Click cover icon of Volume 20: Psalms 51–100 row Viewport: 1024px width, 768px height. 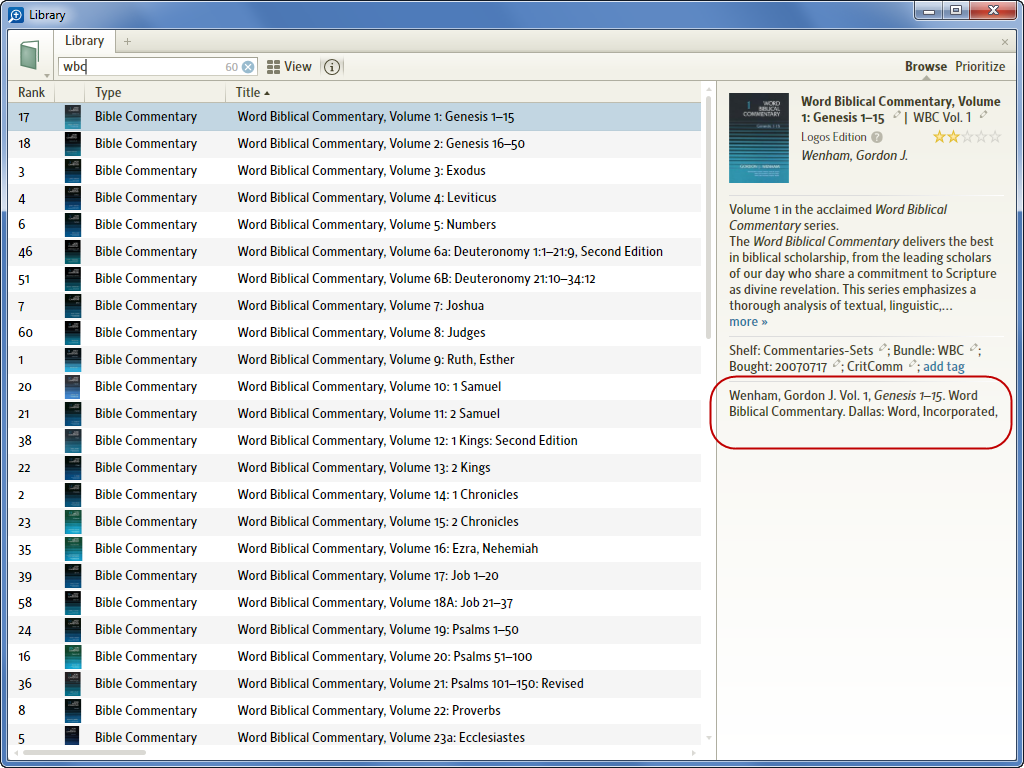[73, 656]
